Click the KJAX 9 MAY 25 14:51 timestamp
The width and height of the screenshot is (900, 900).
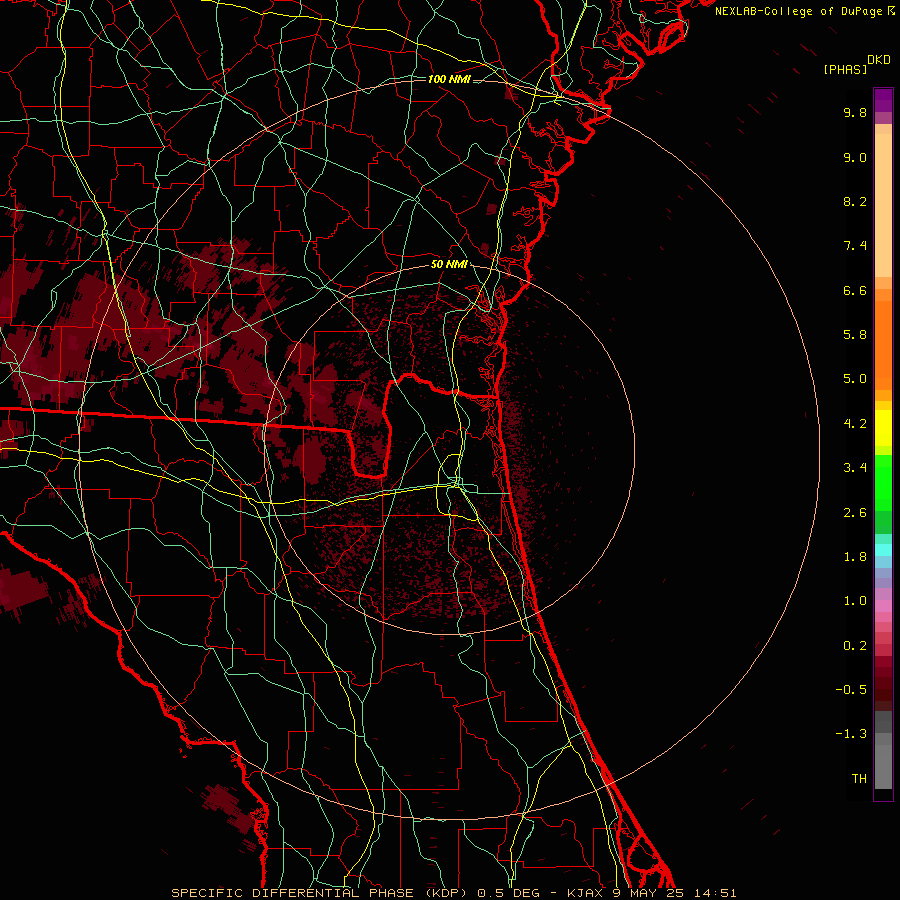(x=651, y=893)
